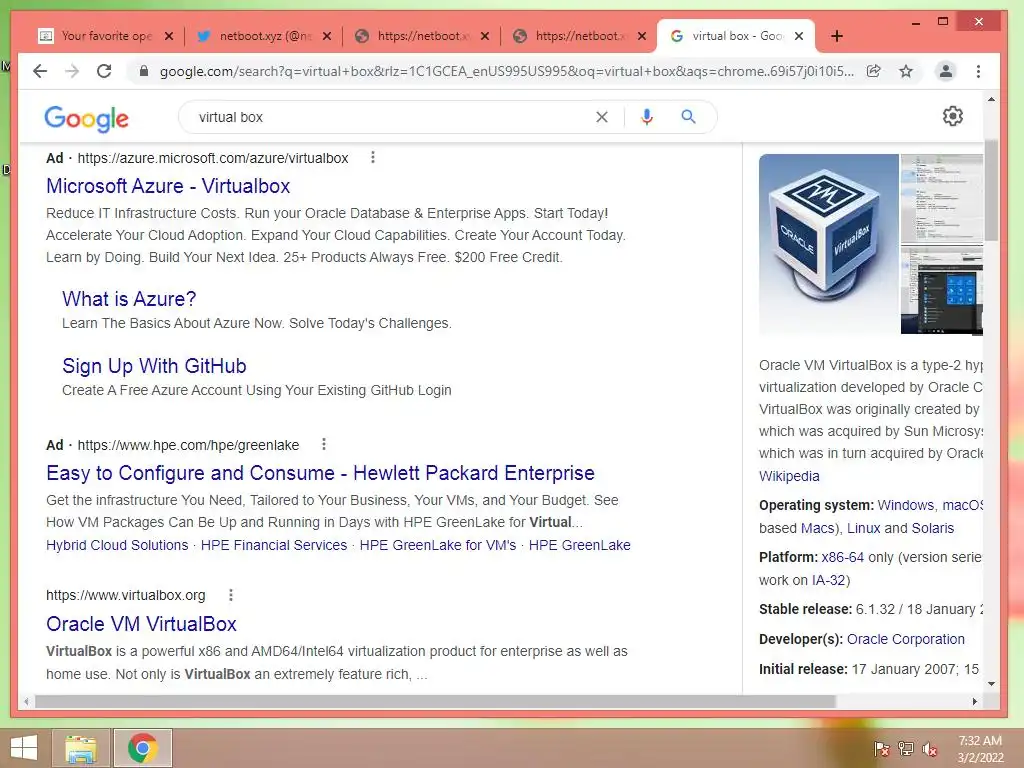This screenshot has width=1024, height=768.
Task: Clear the search box with the X
Action: [x=601, y=117]
